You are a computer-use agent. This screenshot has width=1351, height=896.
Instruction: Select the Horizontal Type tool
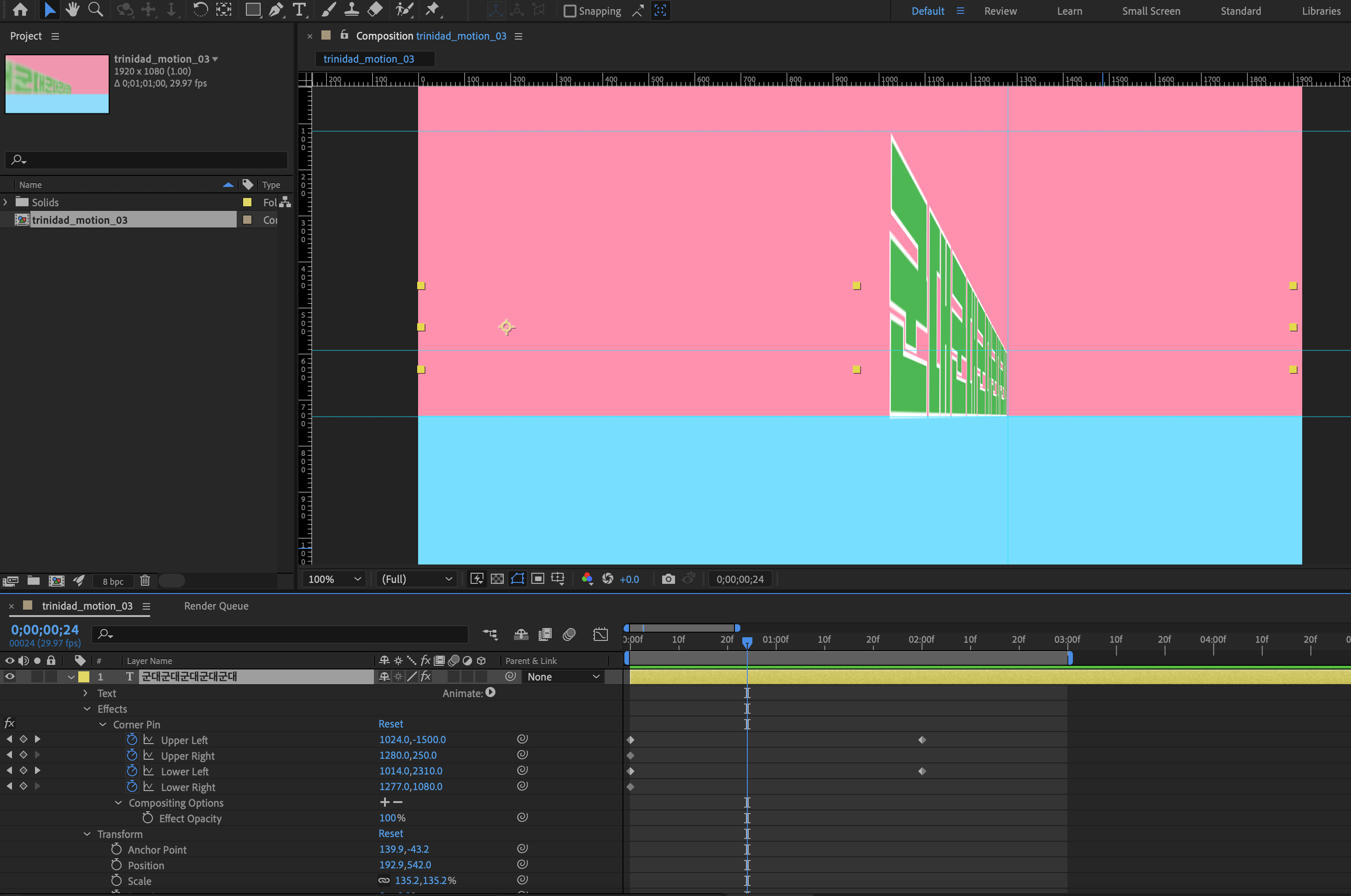click(299, 10)
